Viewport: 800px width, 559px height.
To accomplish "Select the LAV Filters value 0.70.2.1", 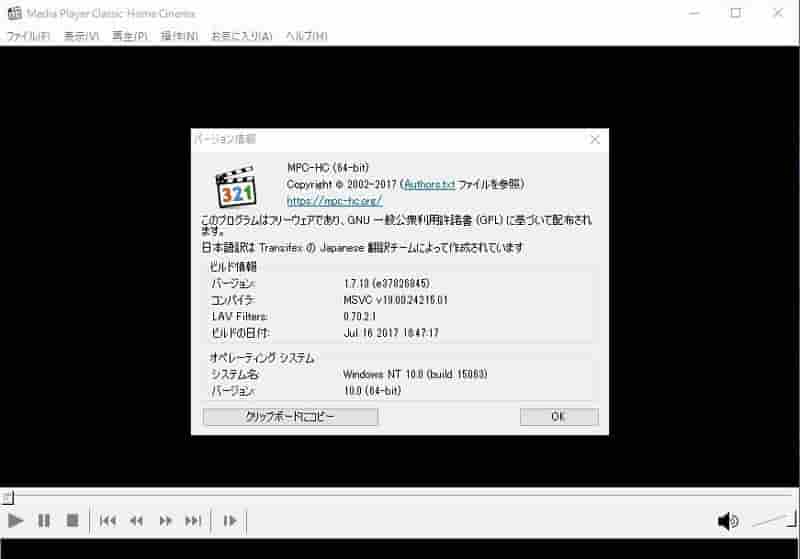I will [x=360, y=316].
